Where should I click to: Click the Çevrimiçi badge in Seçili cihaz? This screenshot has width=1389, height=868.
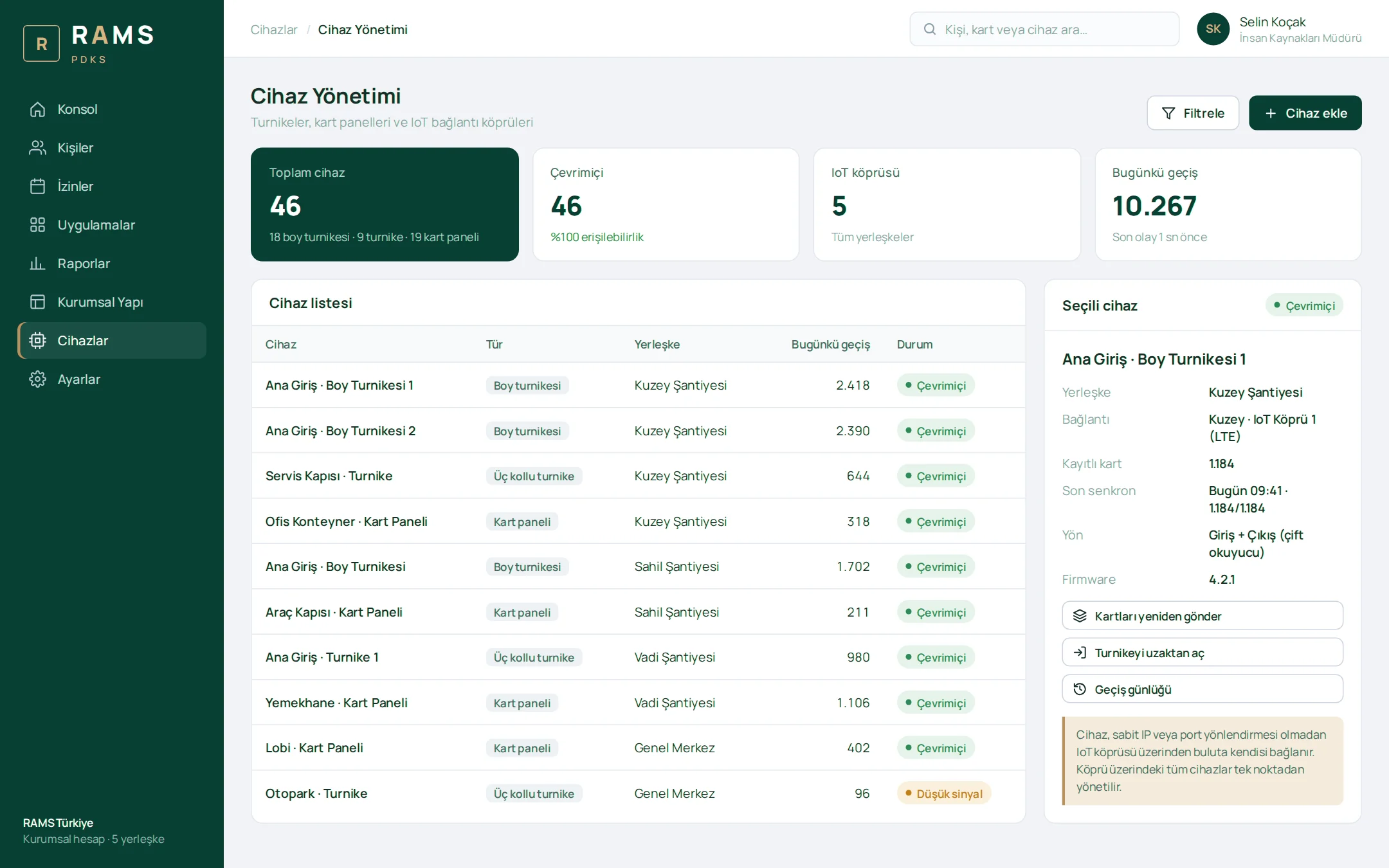(1303, 305)
